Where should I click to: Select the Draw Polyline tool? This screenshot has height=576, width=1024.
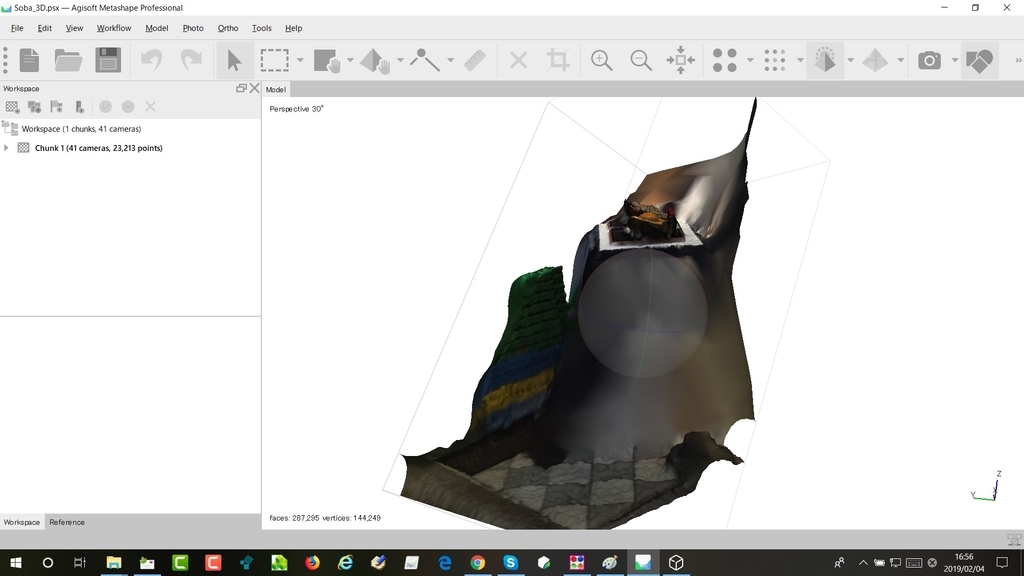425,60
